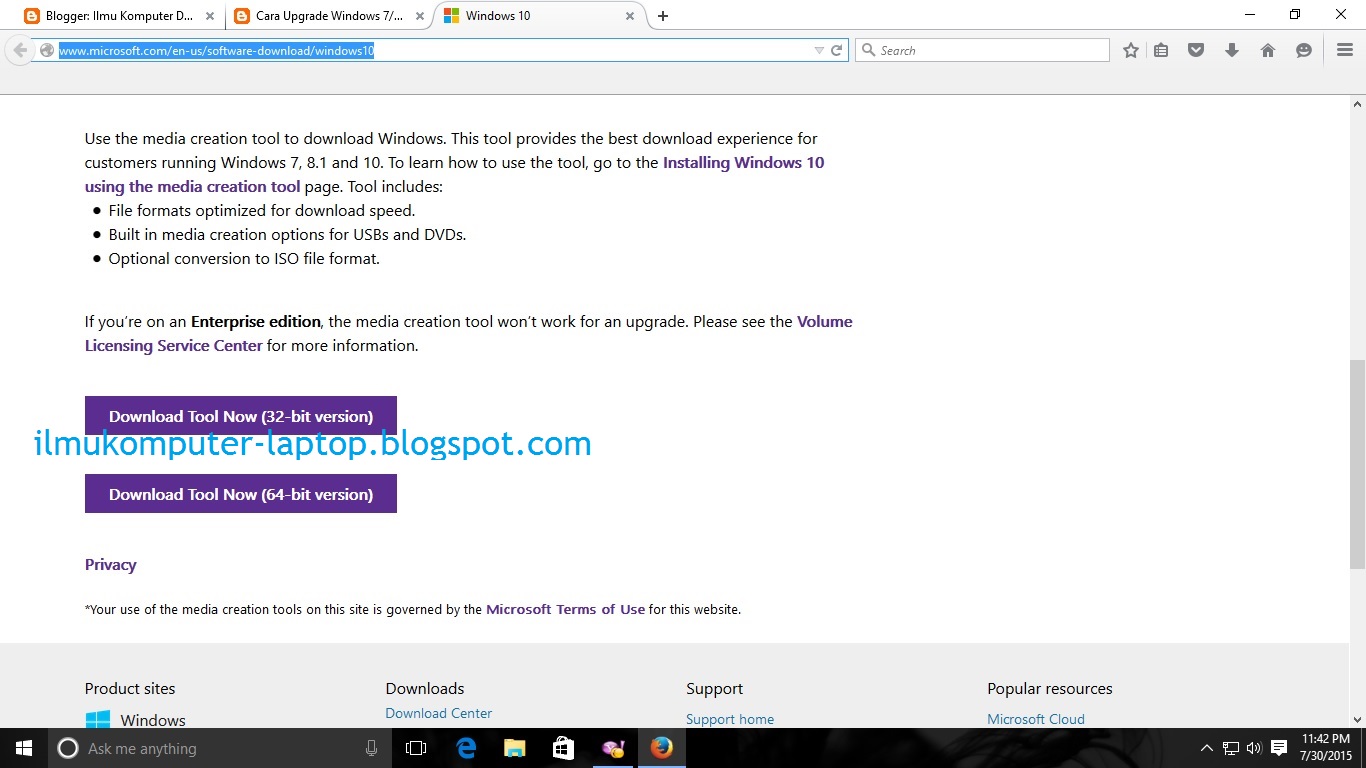1366x768 pixels.
Task: Click the browser back arrow button
Action: (x=20, y=50)
